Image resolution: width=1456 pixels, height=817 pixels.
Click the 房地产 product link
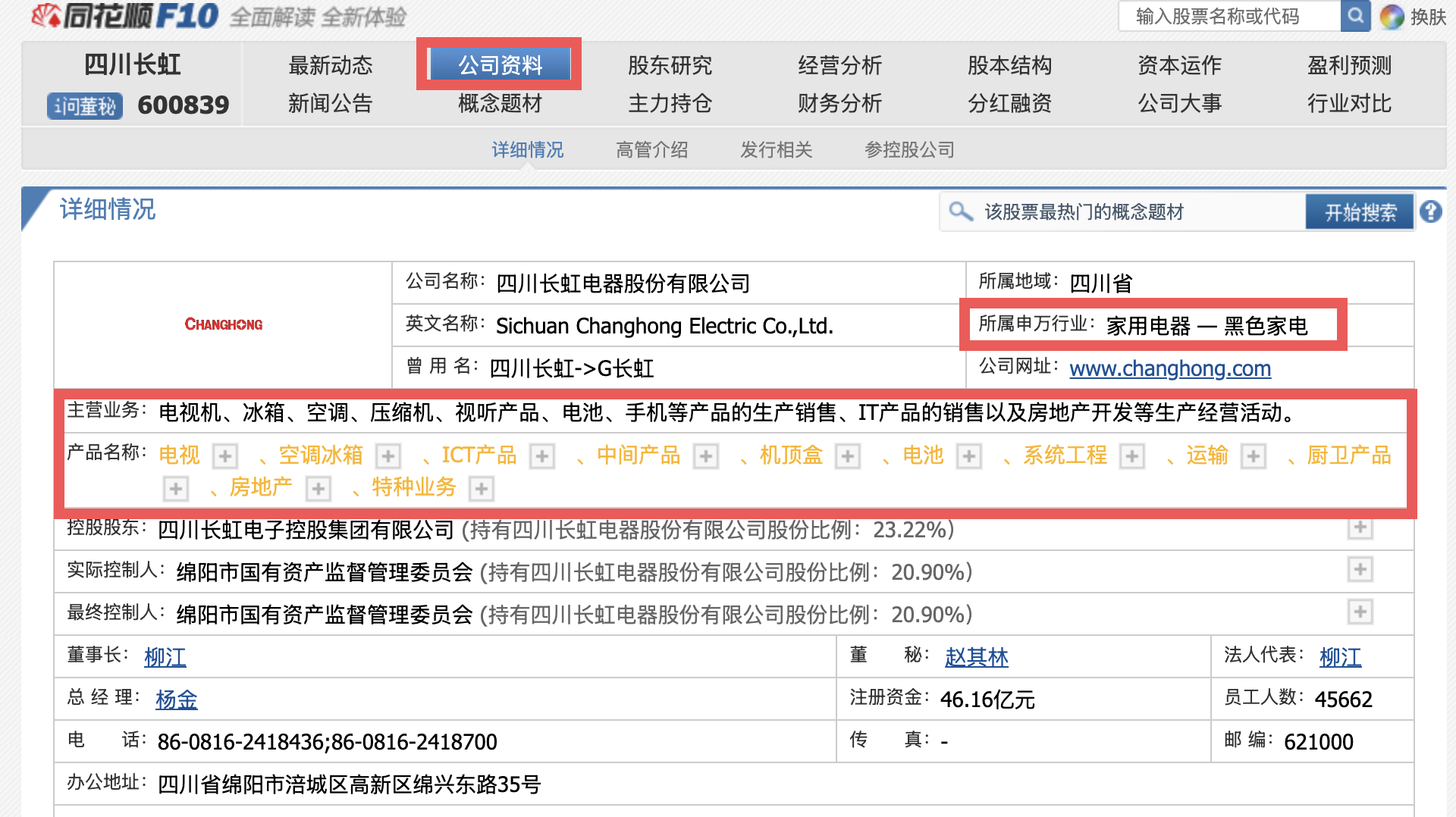(261, 487)
